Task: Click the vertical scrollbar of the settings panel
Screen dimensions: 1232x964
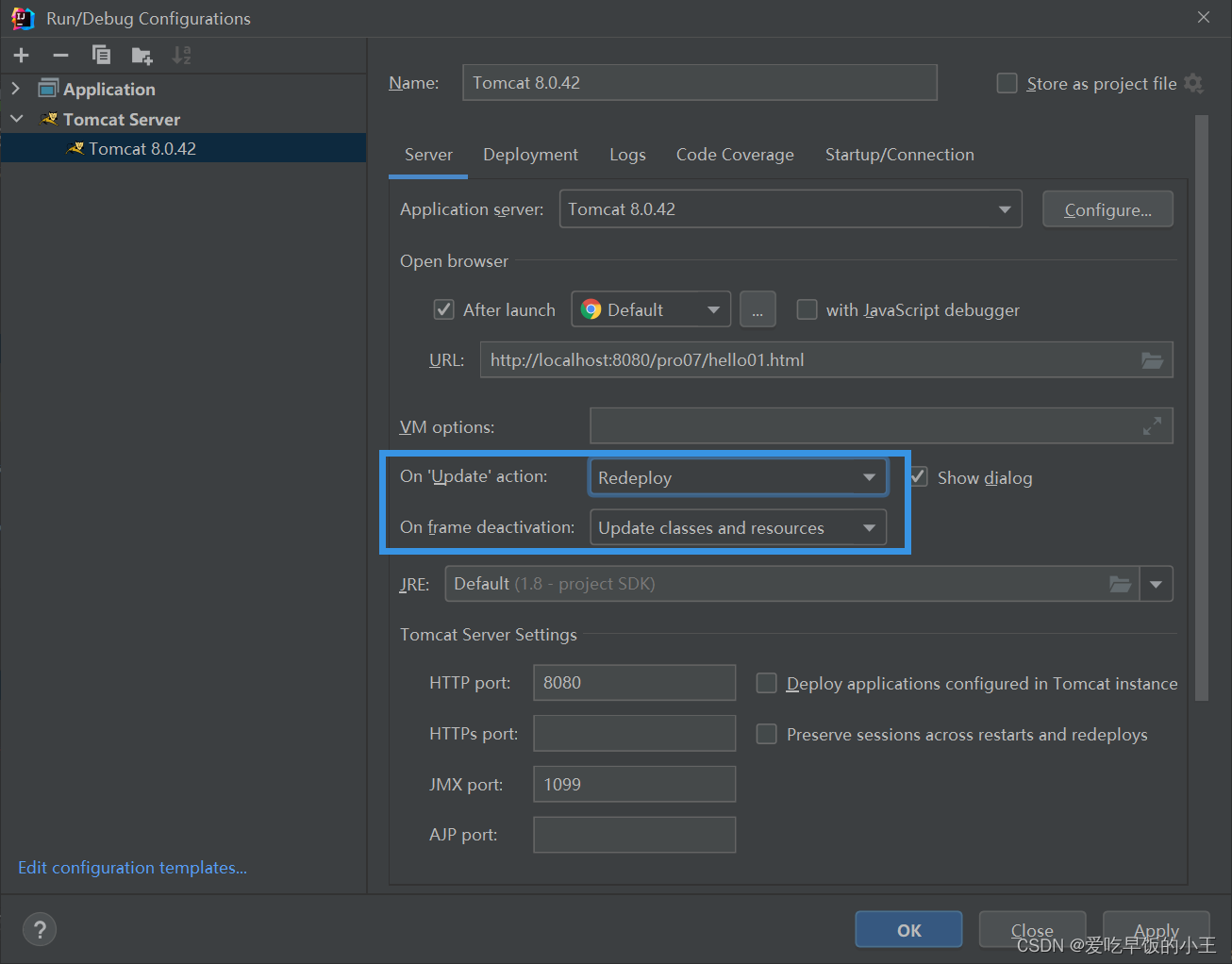Action: [1201, 407]
